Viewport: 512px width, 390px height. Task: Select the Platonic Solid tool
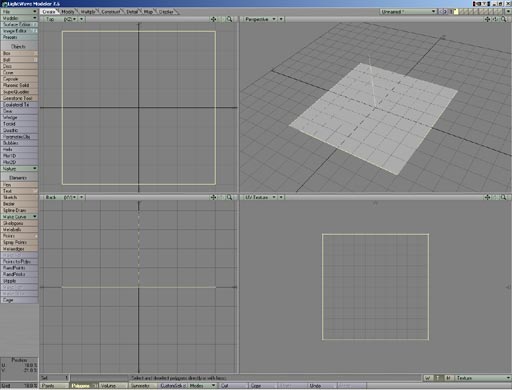pyautogui.click(x=19, y=85)
